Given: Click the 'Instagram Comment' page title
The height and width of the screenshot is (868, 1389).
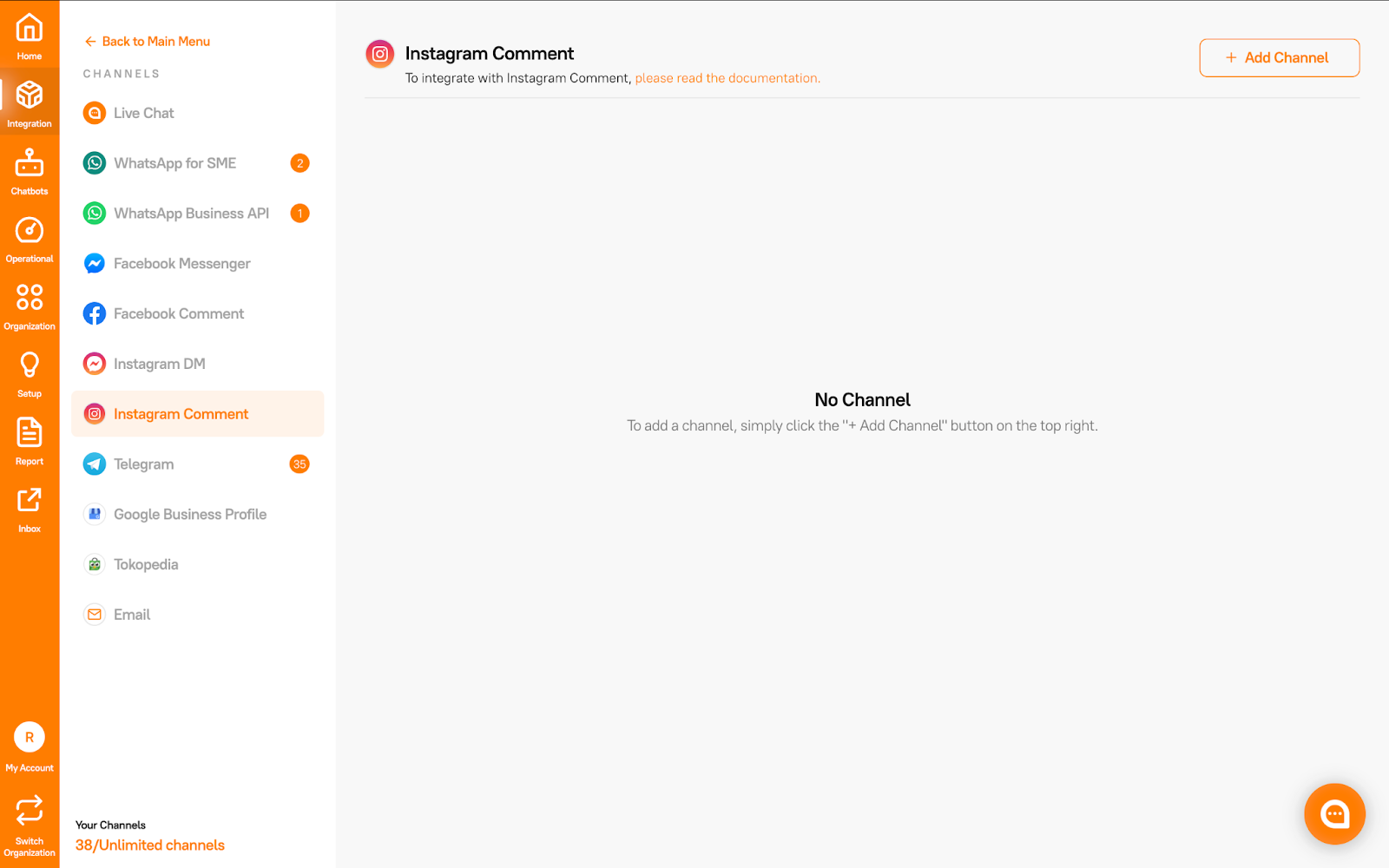Looking at the screenshot, I should click(x=490, y=54).
